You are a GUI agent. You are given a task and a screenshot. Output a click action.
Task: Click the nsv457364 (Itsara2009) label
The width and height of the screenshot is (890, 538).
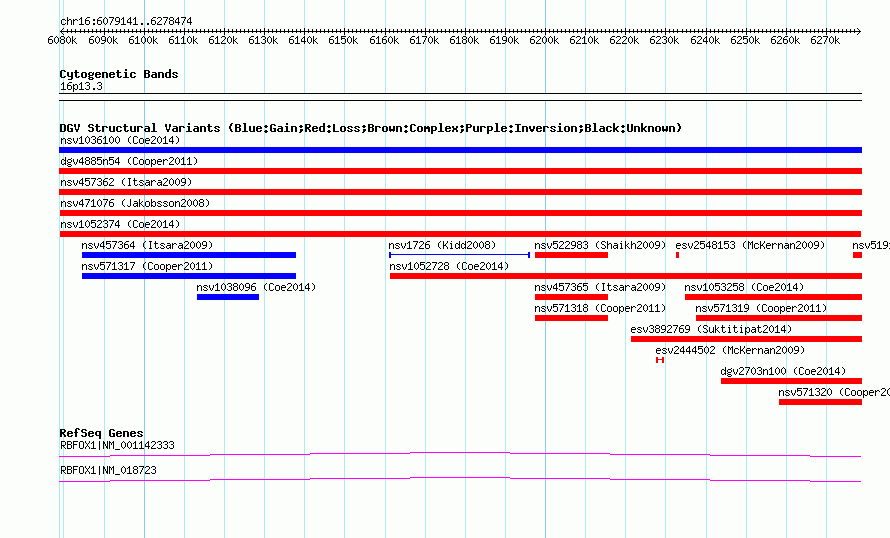tap(147, 245)
